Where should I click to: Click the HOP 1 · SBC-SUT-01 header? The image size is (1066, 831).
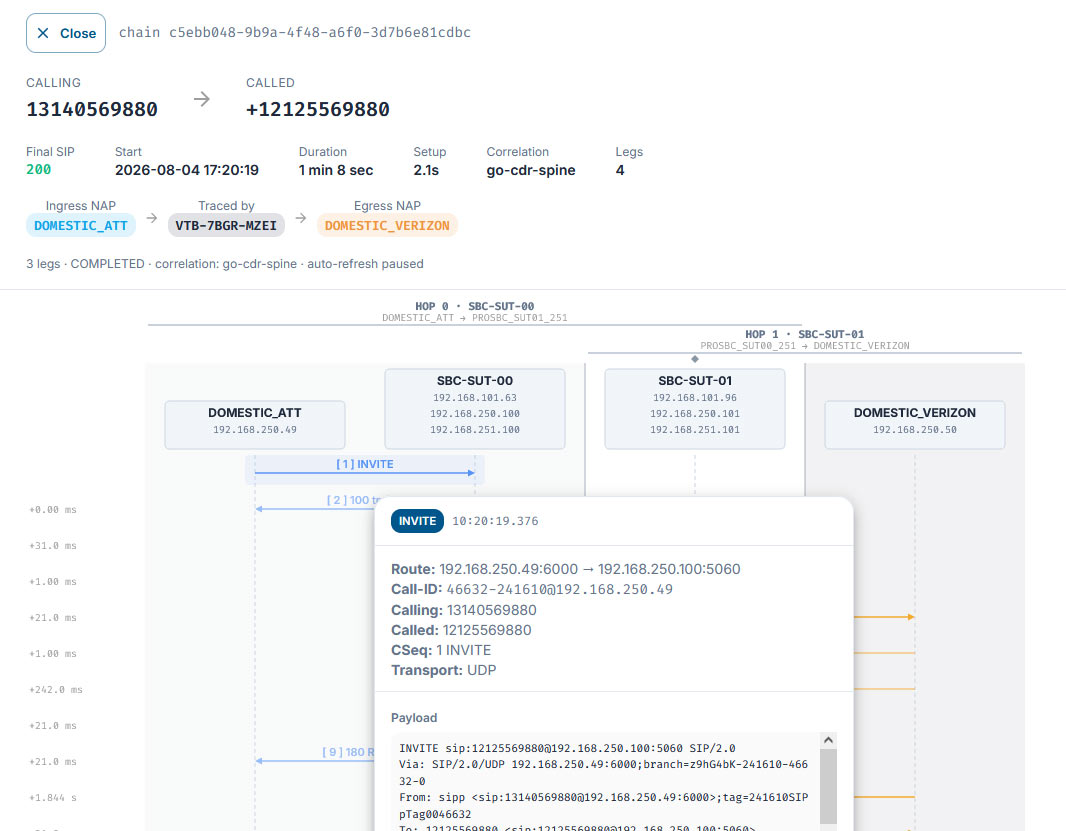click(x=804, y=334)
